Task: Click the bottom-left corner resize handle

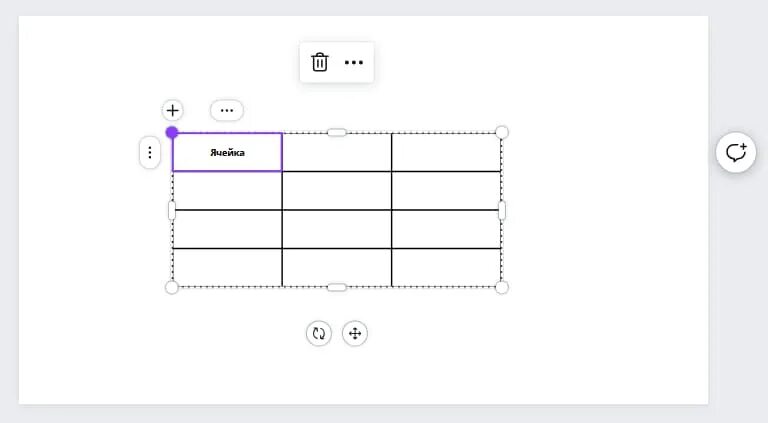Action: click(172, 287)
